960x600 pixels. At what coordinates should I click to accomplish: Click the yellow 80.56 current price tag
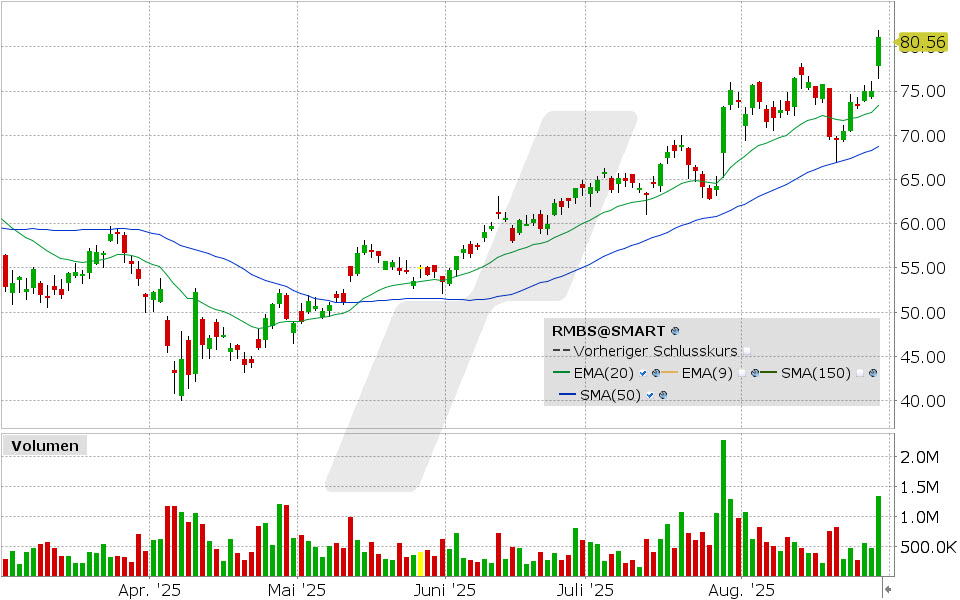point(921,42)
